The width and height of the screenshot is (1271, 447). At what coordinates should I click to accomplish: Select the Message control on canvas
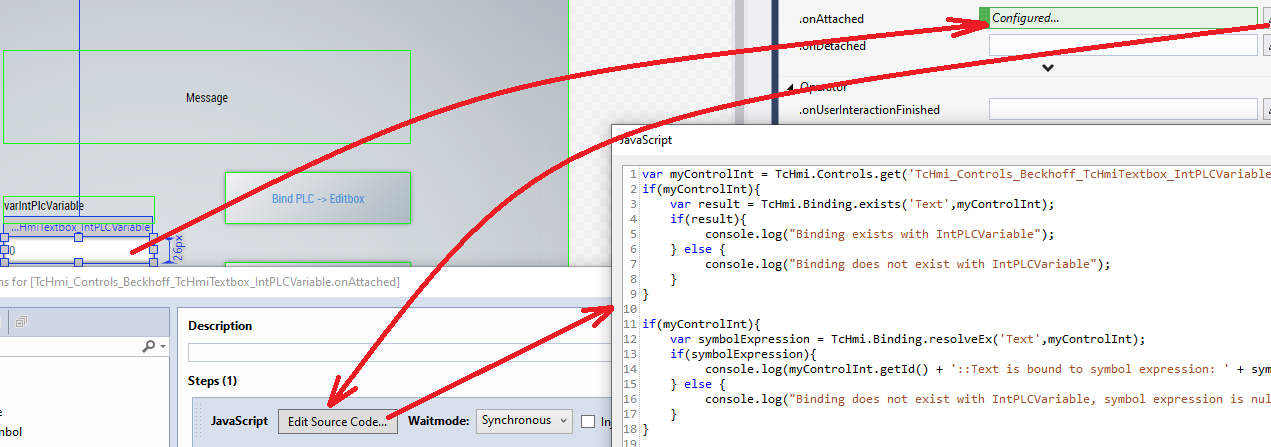[x=207, y=97]
